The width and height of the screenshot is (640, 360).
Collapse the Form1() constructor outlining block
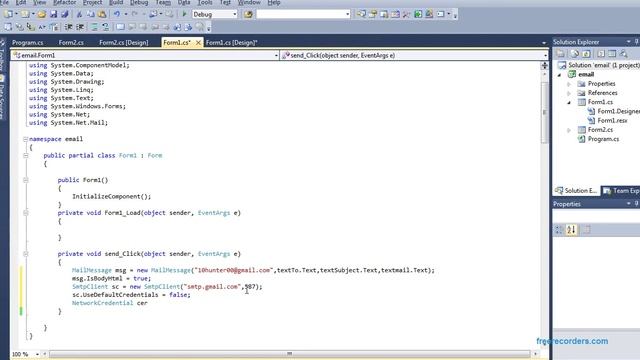point(25,180)
